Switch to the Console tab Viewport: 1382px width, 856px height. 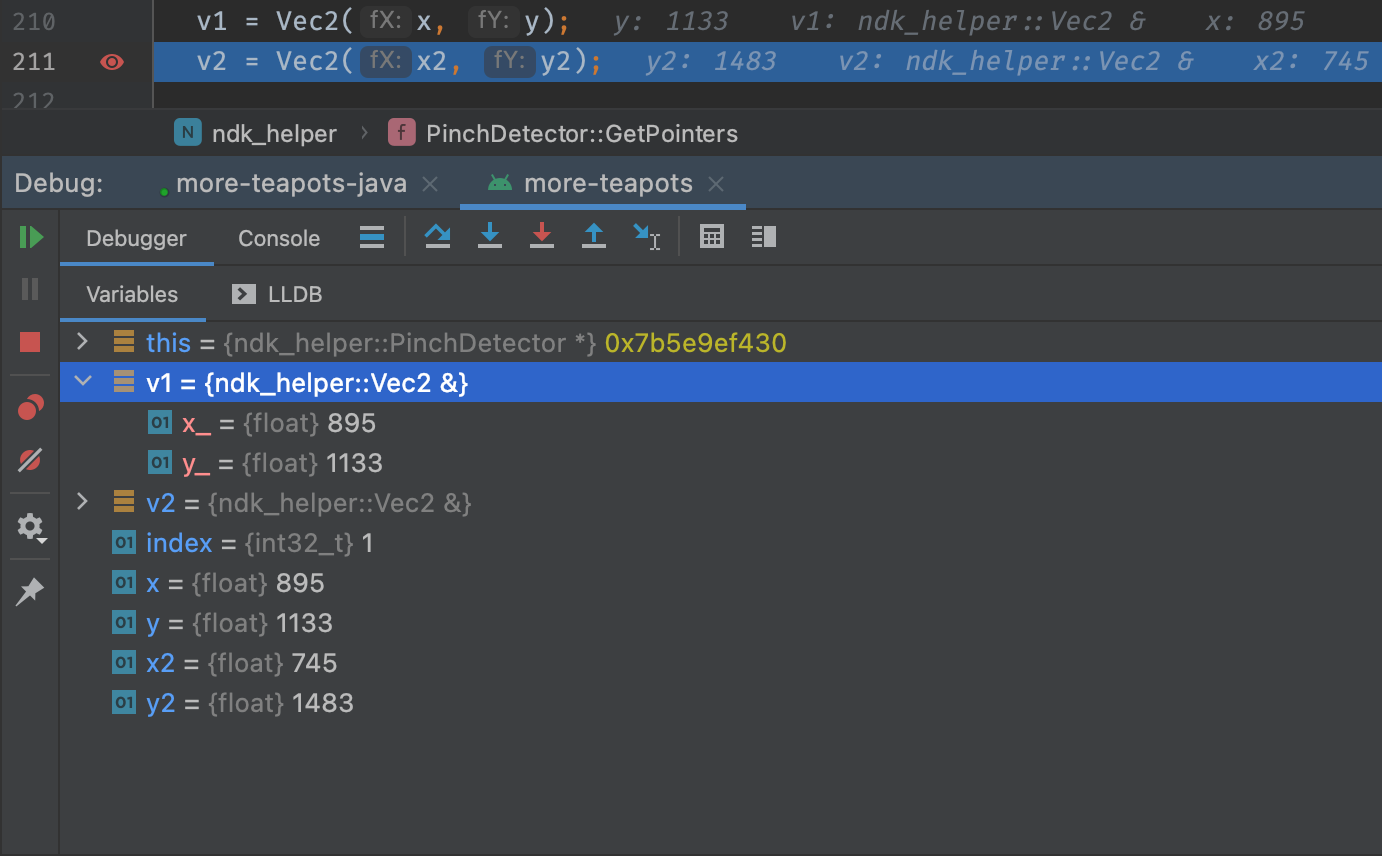coord(279,239)
